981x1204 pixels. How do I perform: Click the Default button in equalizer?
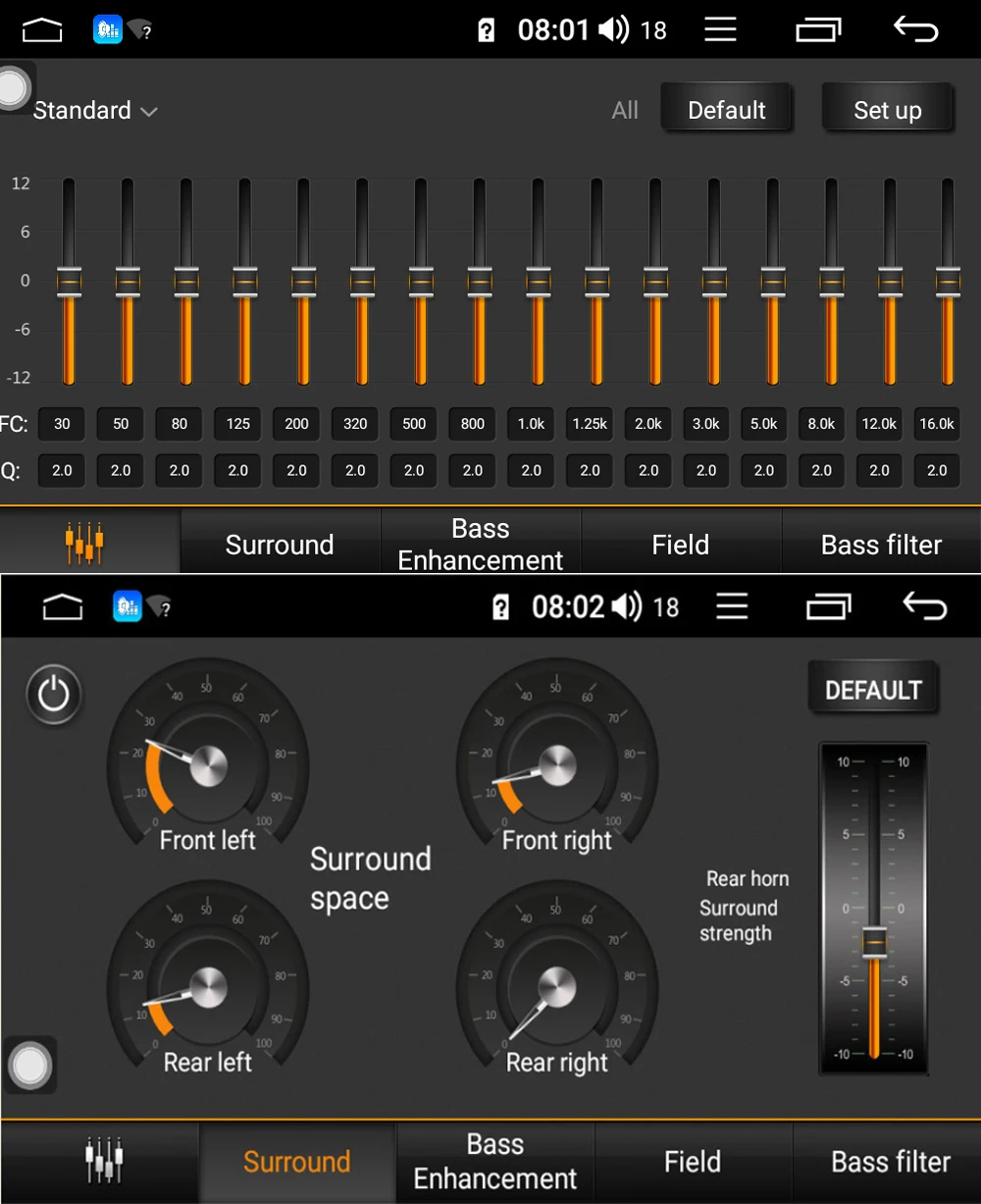(x=727, y=109)
